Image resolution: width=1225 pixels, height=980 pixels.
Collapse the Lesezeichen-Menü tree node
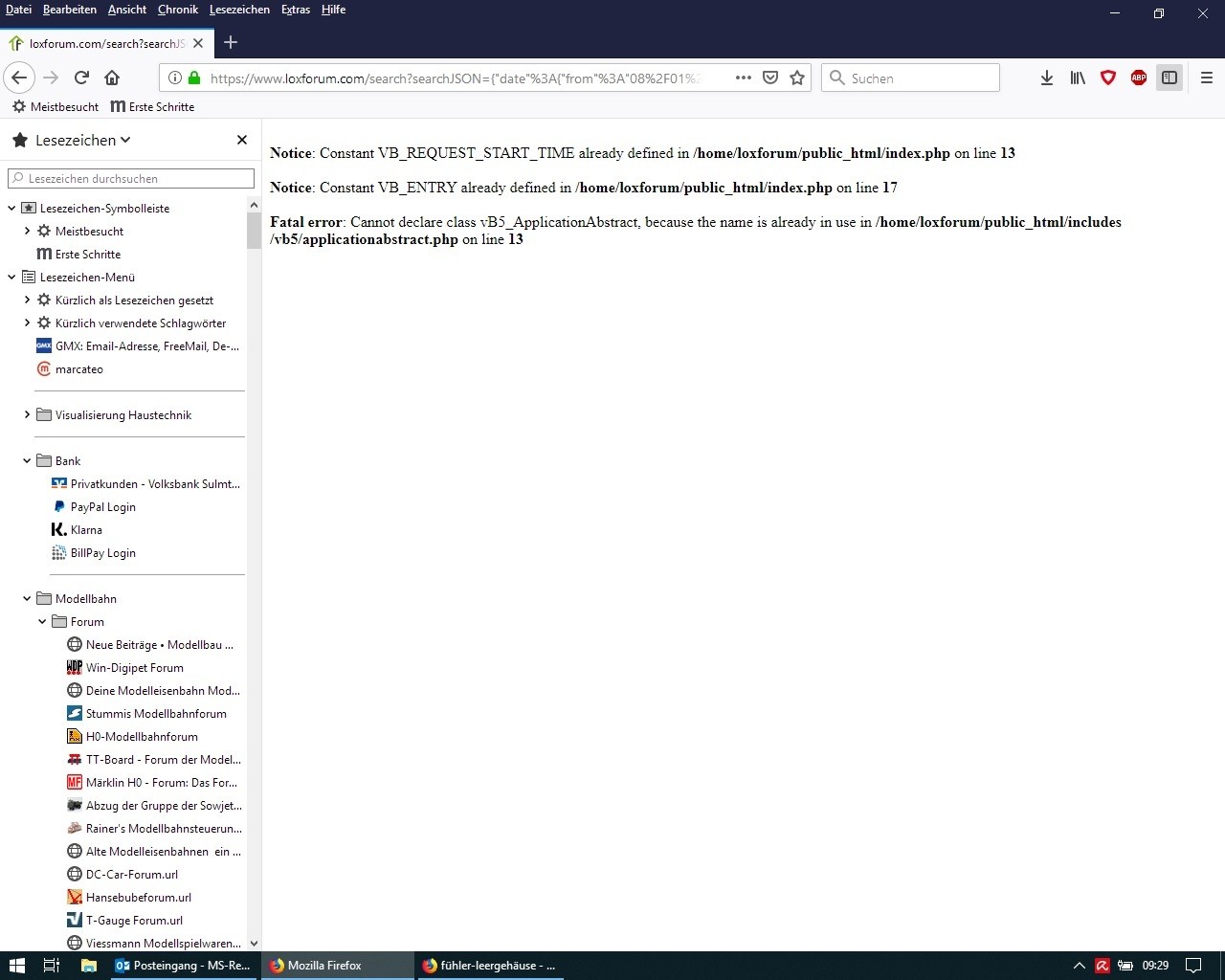pos(11,277)
